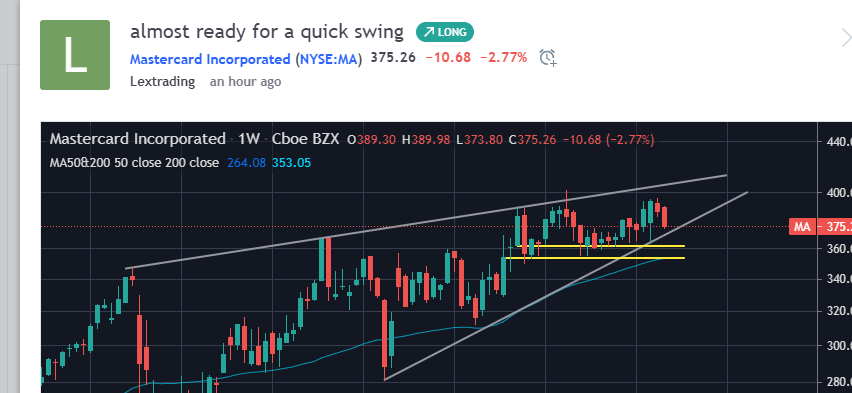Open the green L author avatar
This screenshot has width=852, height=393.
click(75, 55)
